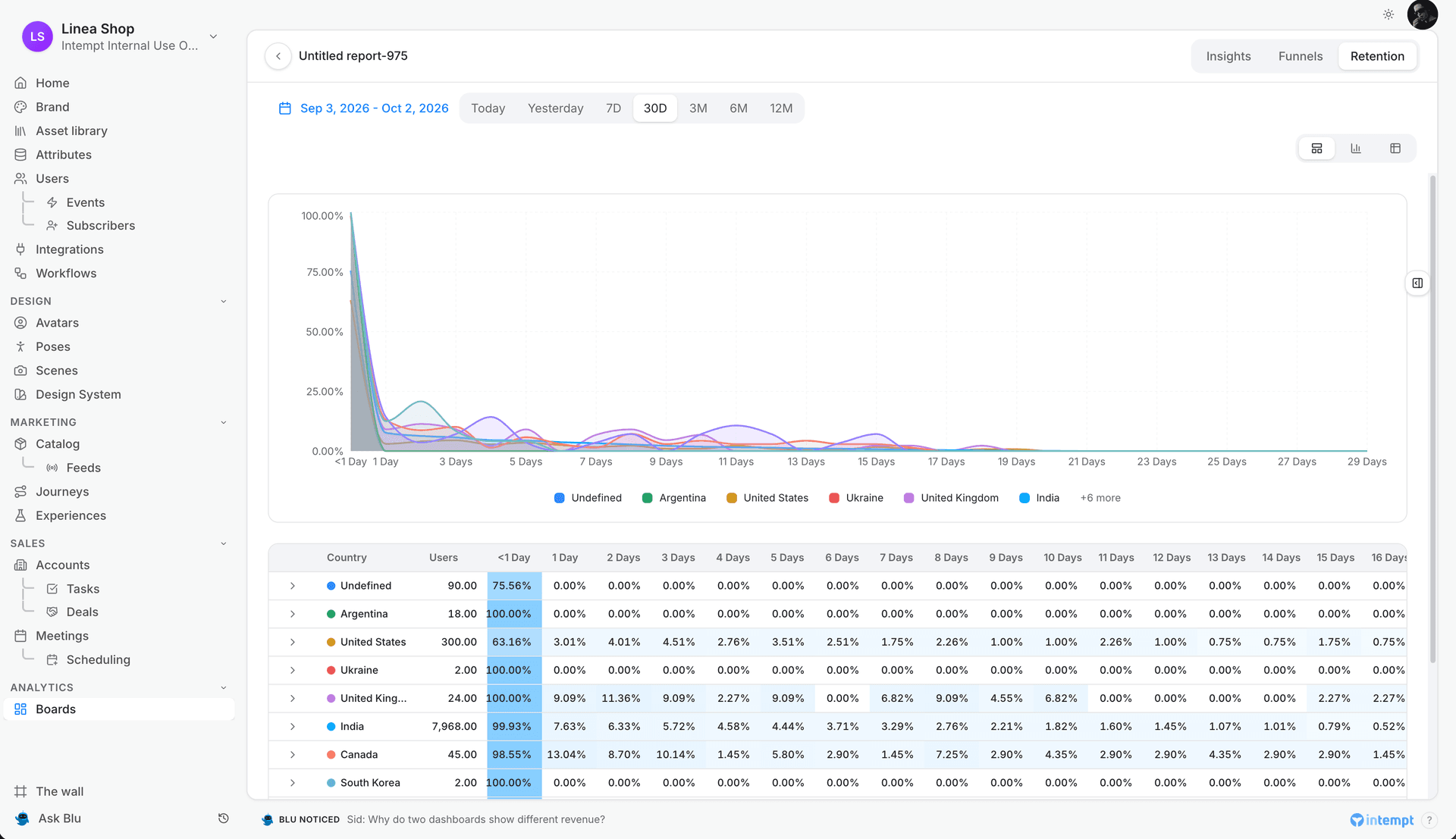Screen dimensions: 1456x839
Task: Expand the India table row
Action: 292,726
